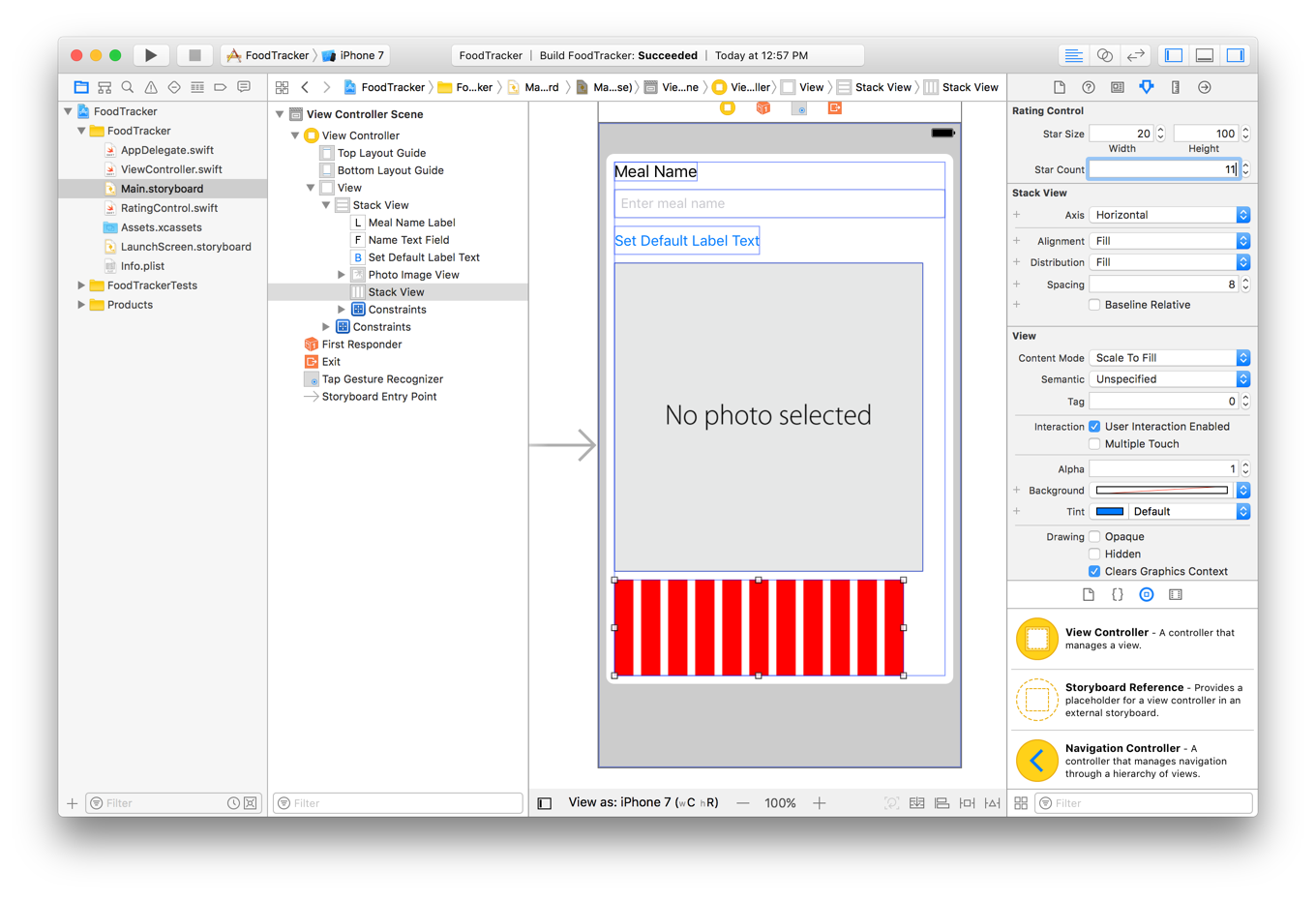This screenshot has width=1316, height=900.
Task: Open the Axis dropdown set to Horizontal
Action: tap(1170, 215)
